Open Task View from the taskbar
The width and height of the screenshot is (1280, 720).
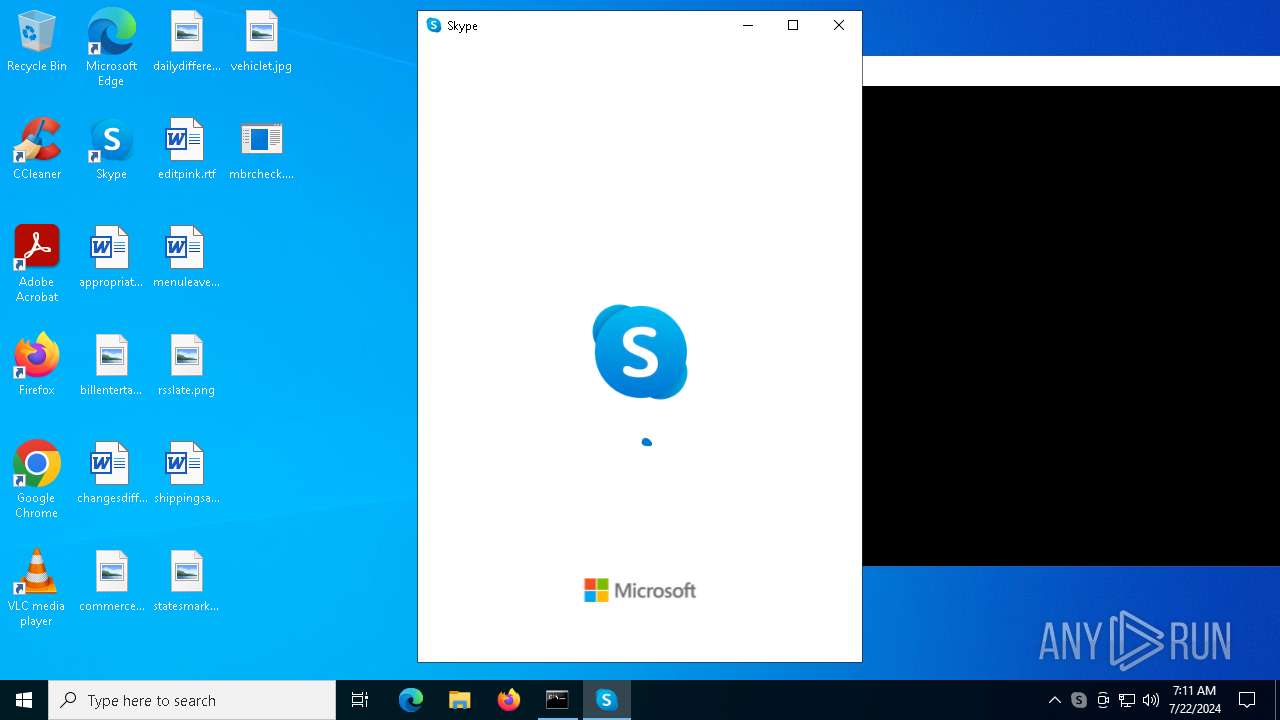pos(360,700)
